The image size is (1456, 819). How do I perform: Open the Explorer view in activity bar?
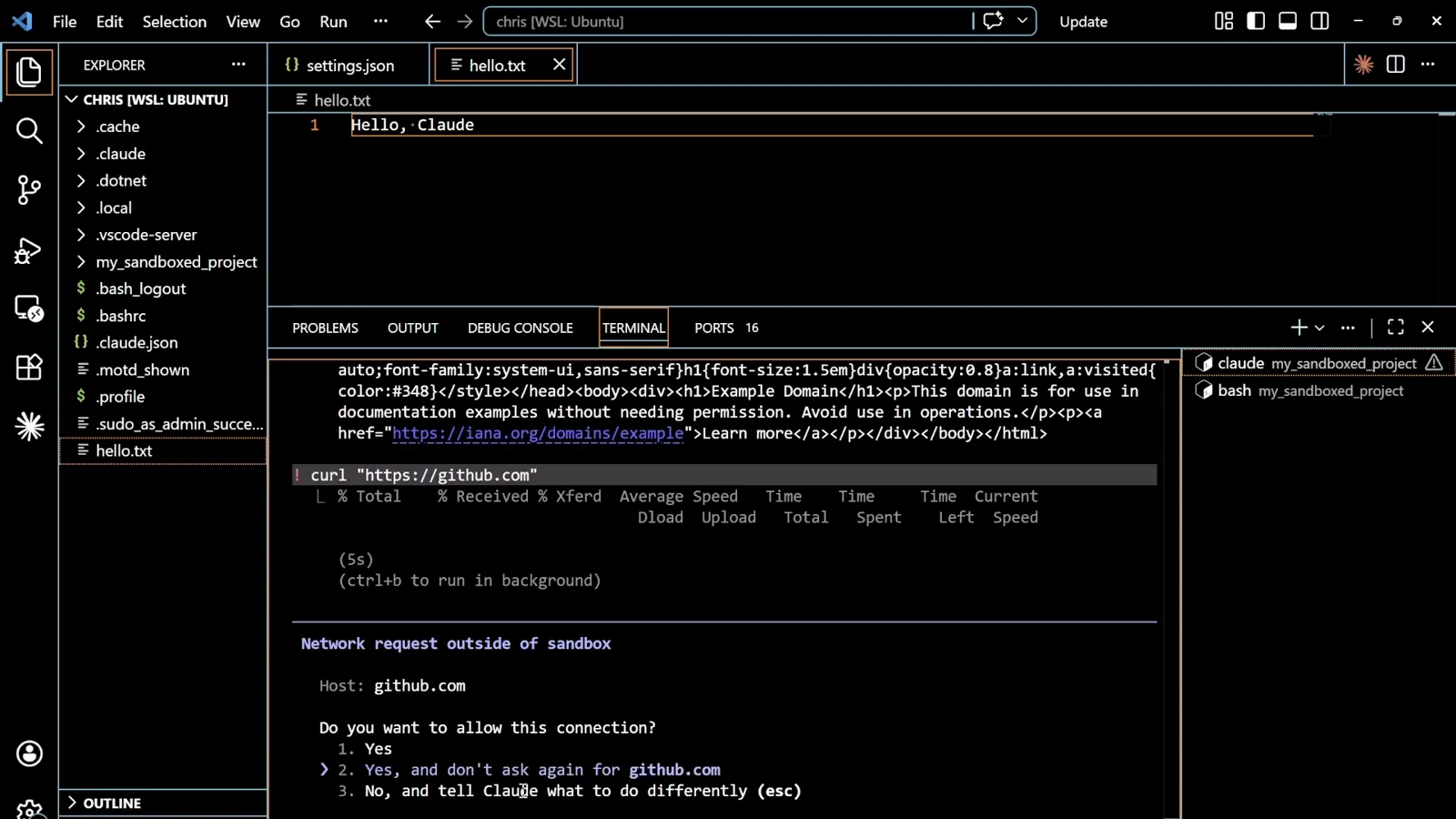click(29, 72)
